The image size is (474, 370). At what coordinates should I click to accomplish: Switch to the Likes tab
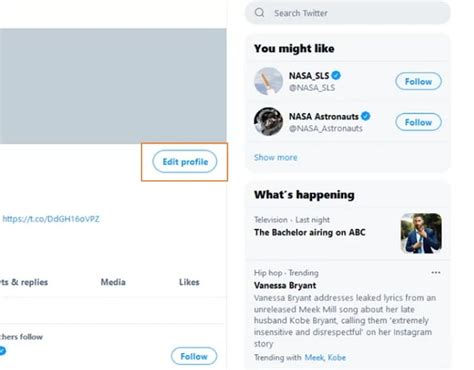pos(189,282)
